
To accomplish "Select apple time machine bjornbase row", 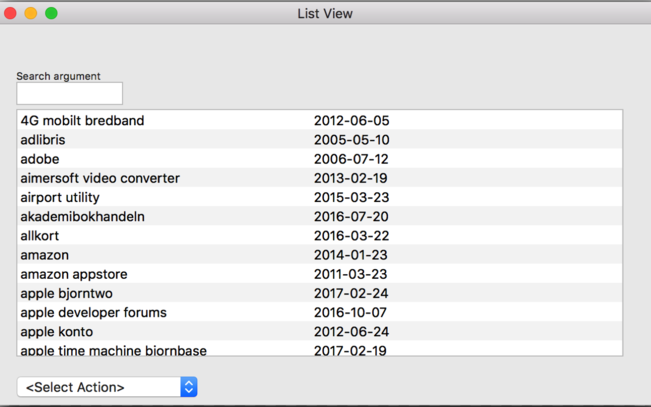I will [x=113, y=350].
